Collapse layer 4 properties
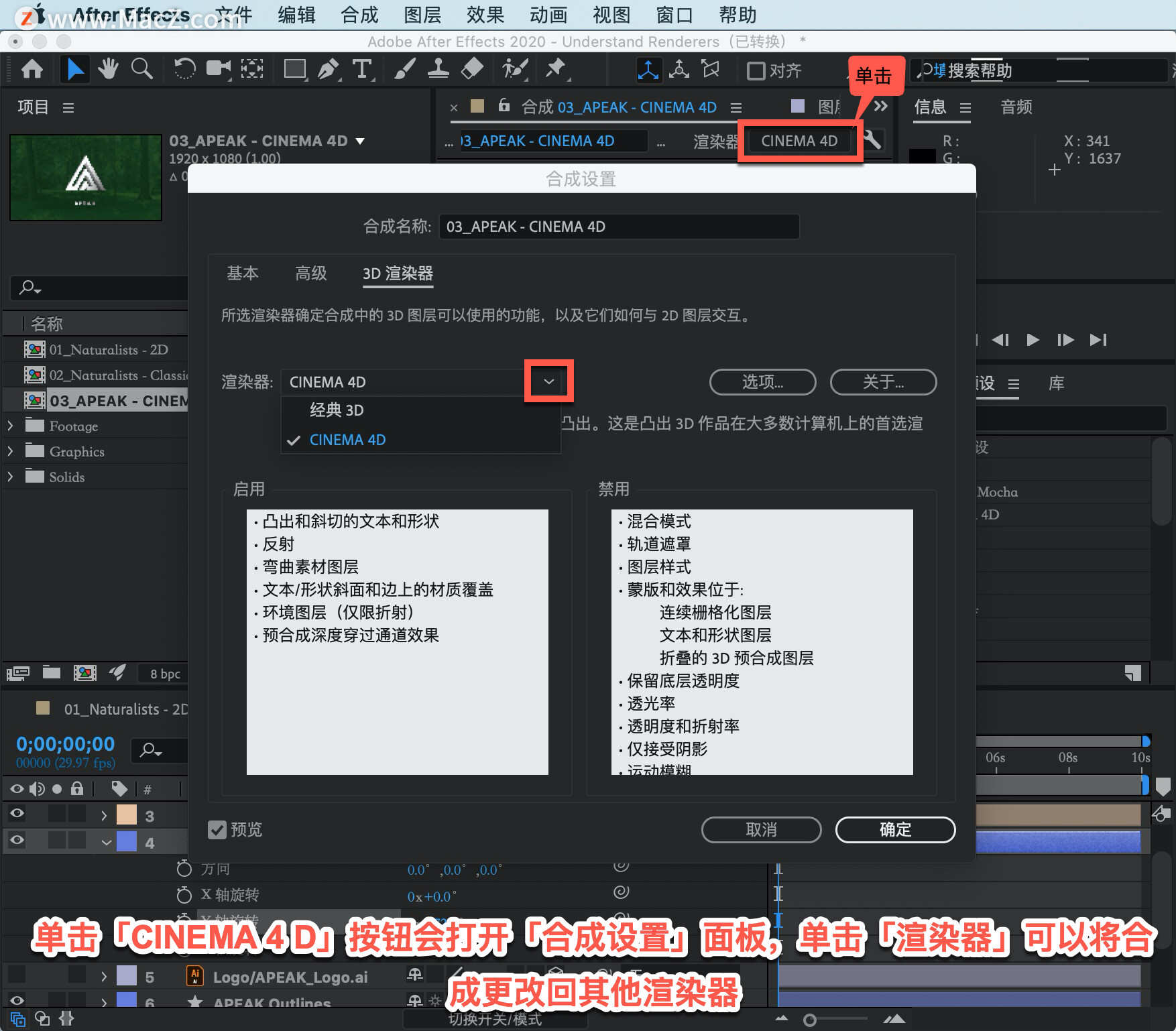 tap(106, 842)
